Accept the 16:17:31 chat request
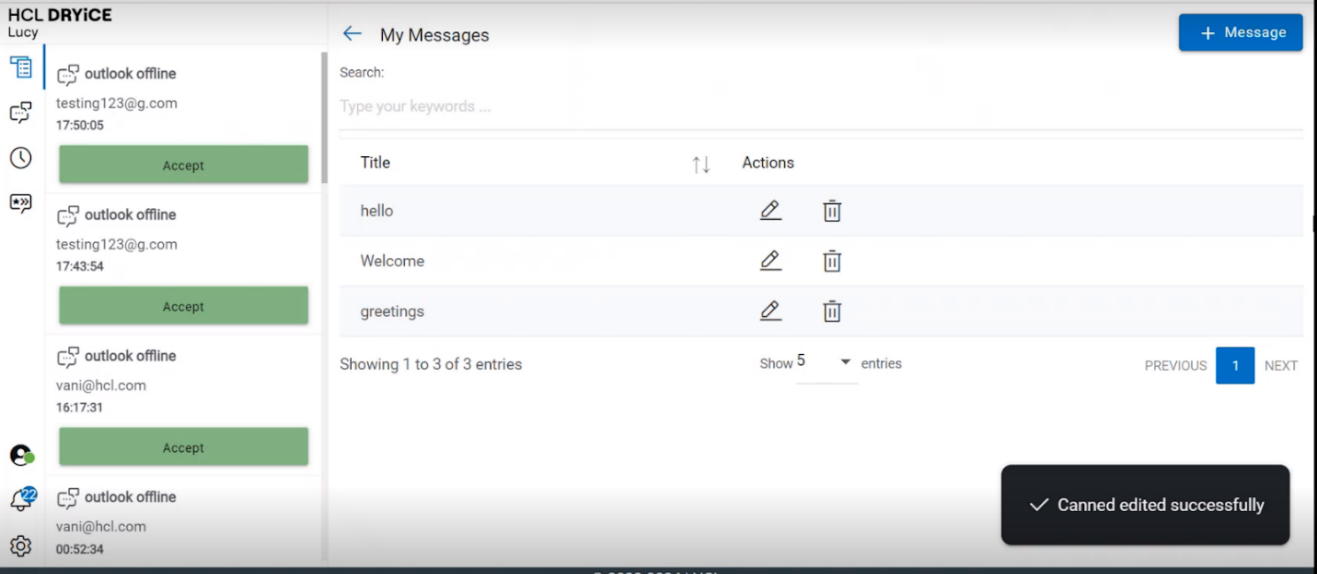The height and width of the screenshot is (574, 1317). tap(183, 447)
